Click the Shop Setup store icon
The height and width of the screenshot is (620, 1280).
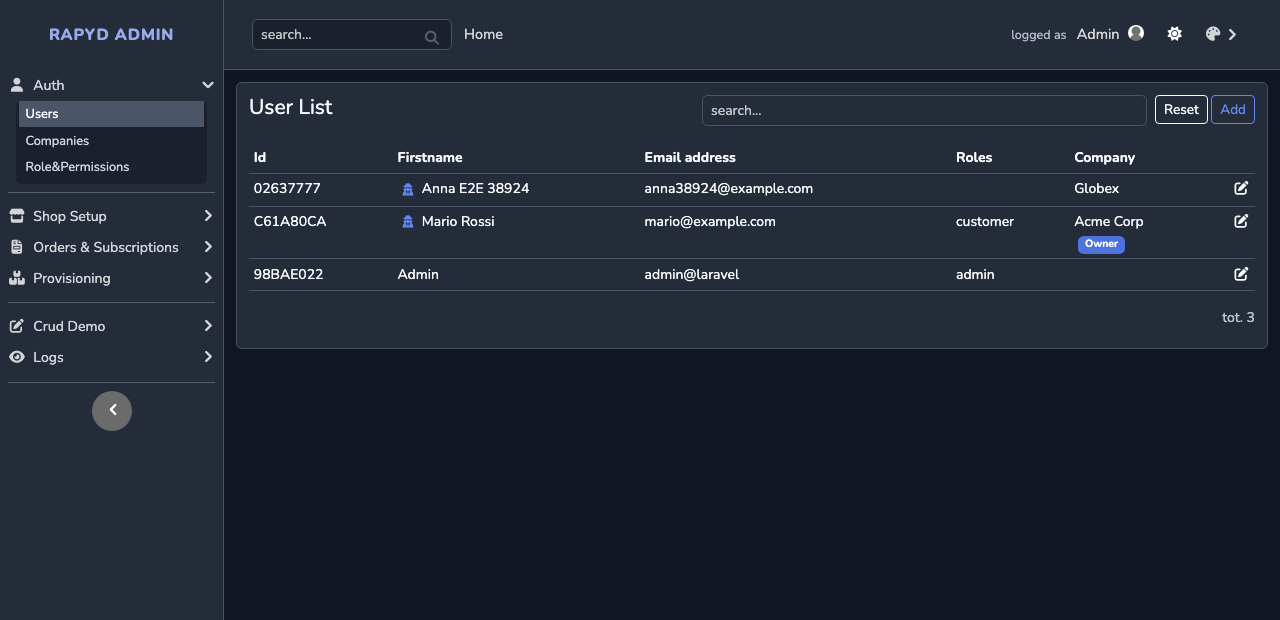[x=17, y=216]
